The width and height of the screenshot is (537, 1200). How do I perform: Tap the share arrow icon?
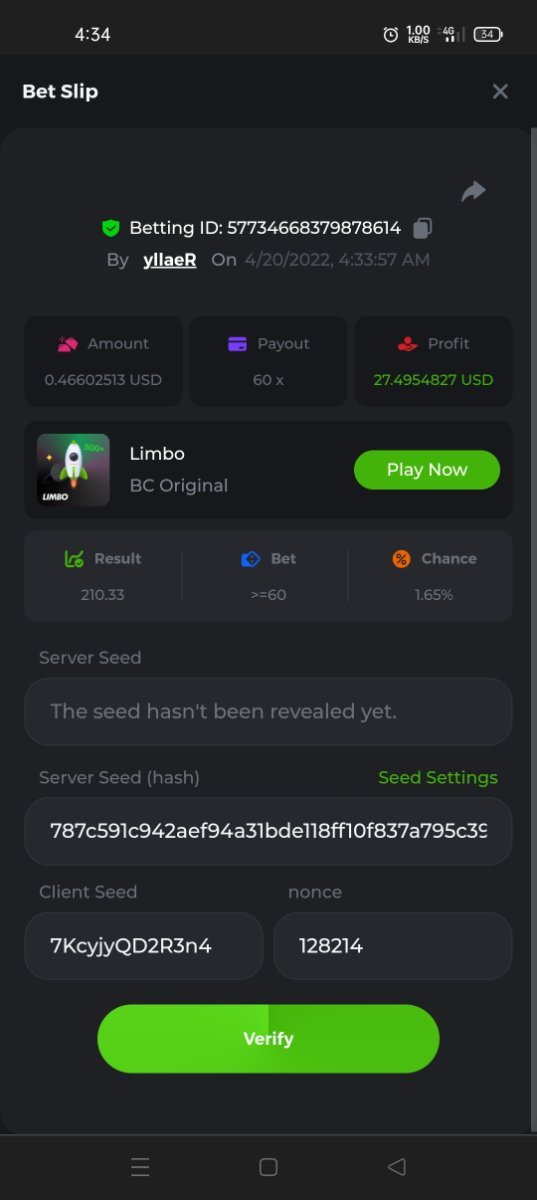click(x=473, y=191)
